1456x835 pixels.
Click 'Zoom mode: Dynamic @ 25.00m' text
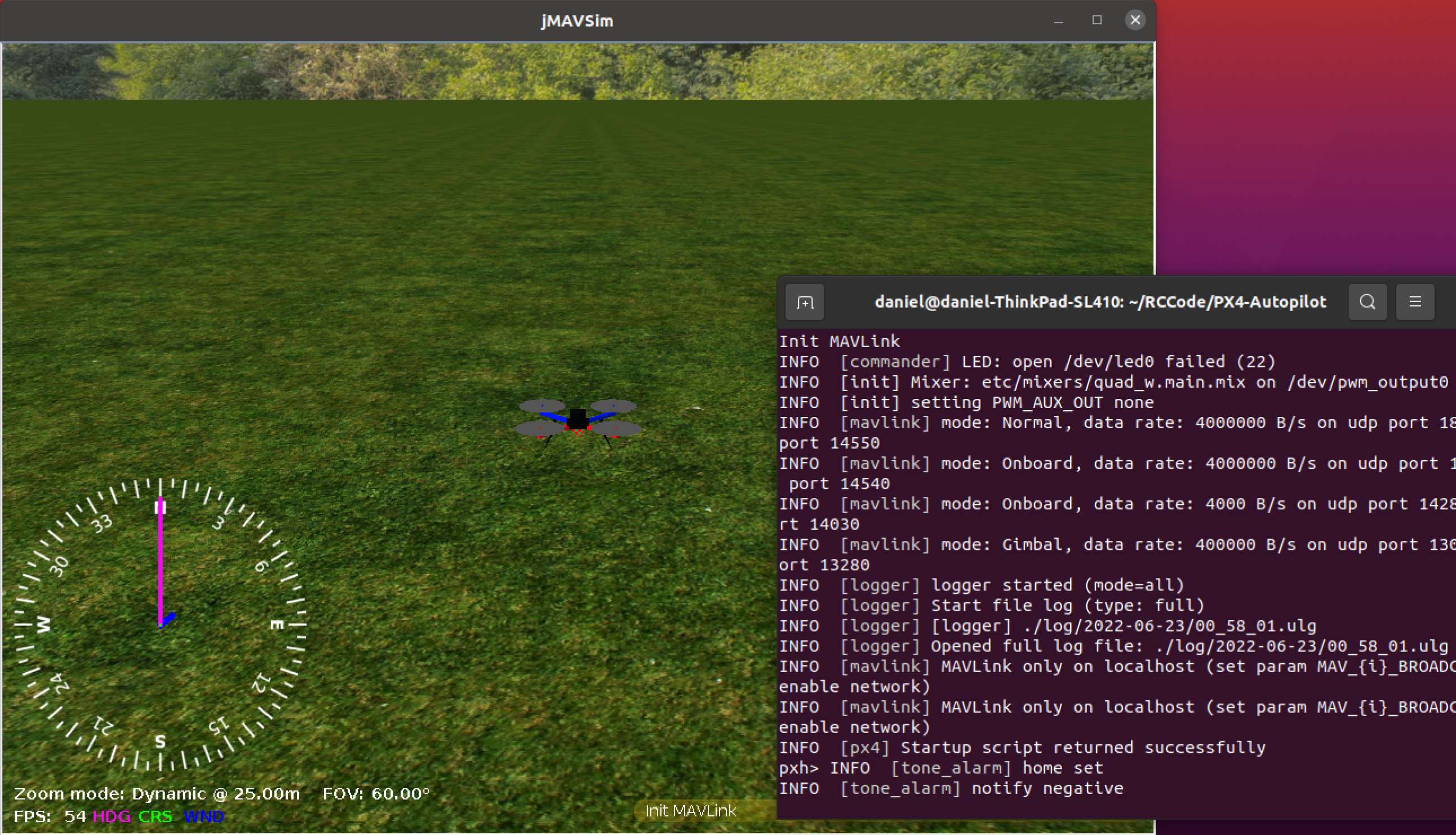click(x=157, y=794)
